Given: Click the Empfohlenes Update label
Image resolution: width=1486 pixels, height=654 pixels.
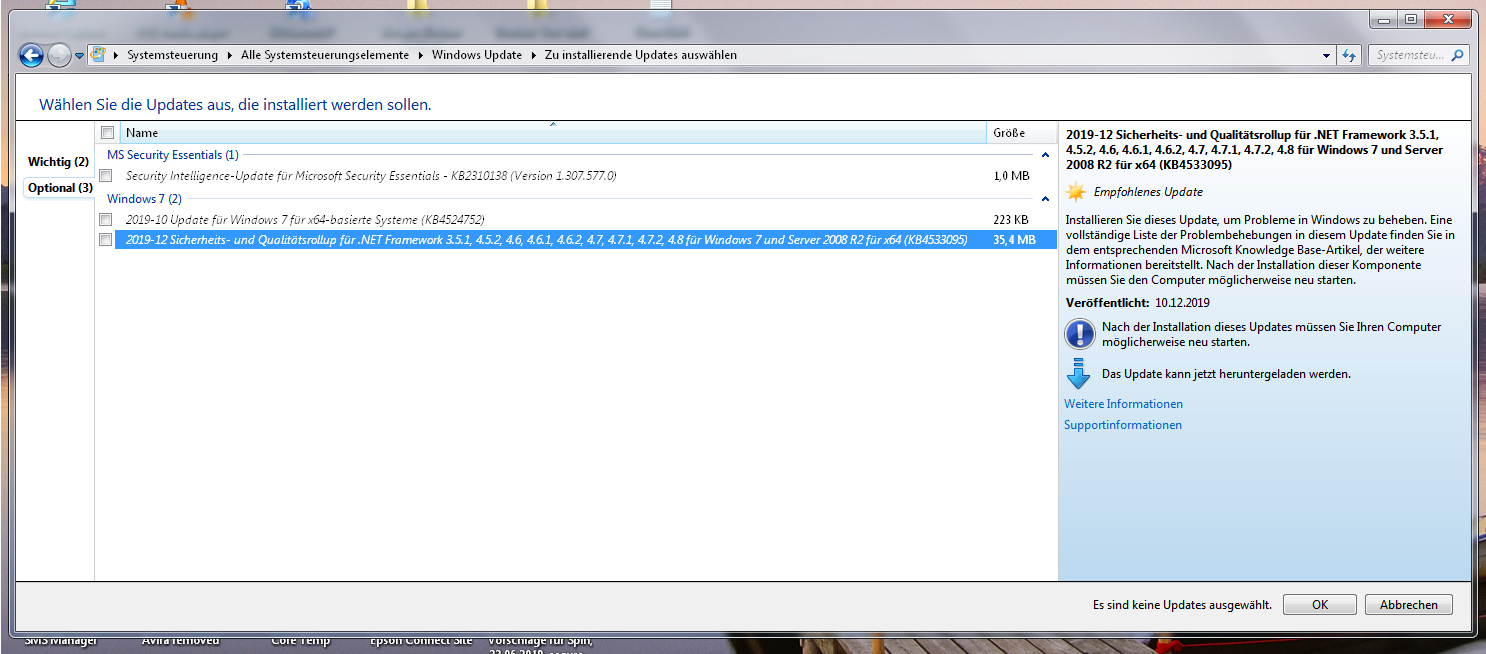Looking at the screenshot, I should pos(1148,192).
